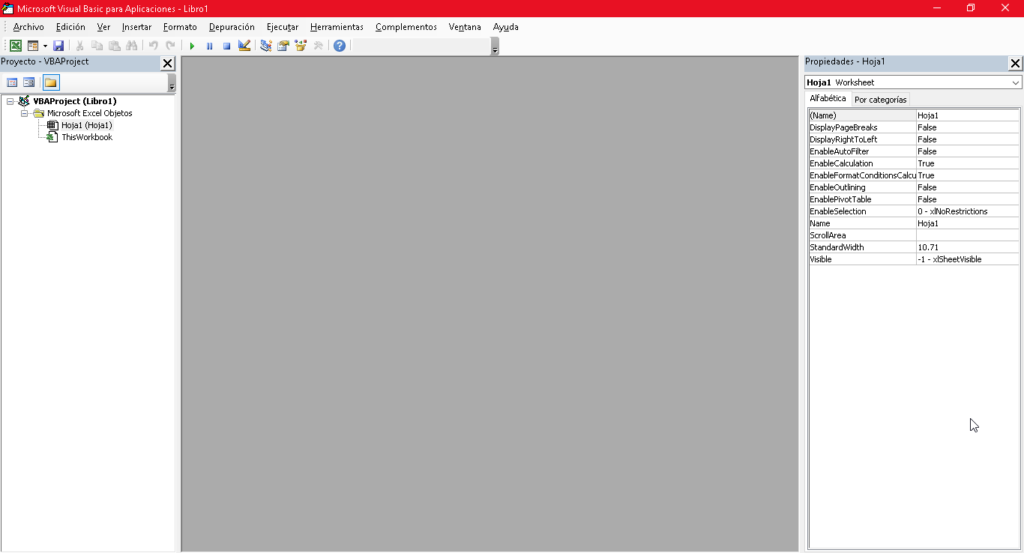Click the Cut scissors icon

(x=80, y=46)
